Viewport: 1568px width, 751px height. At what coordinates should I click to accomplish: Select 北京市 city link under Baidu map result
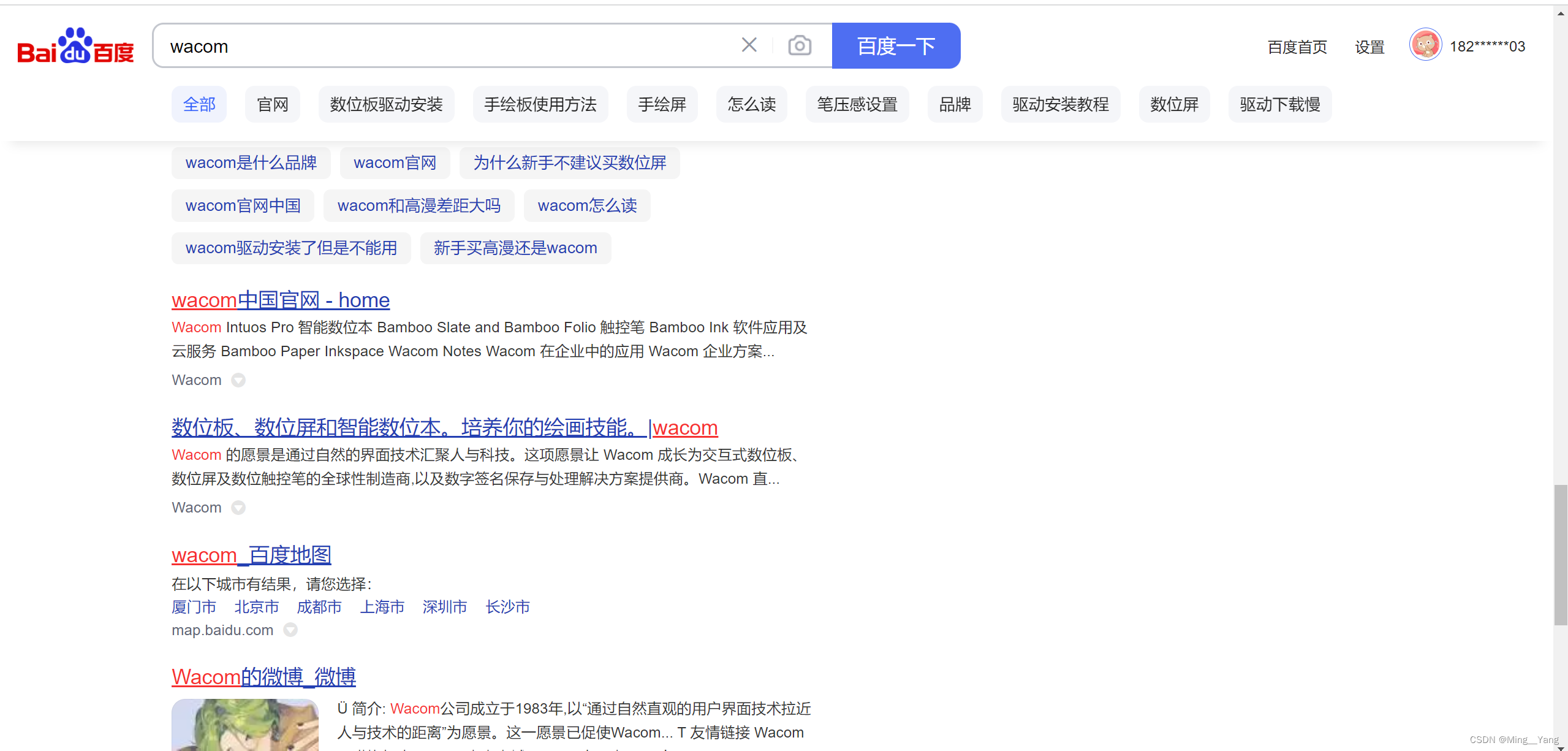pyautogui.click(x=256, y=607)
